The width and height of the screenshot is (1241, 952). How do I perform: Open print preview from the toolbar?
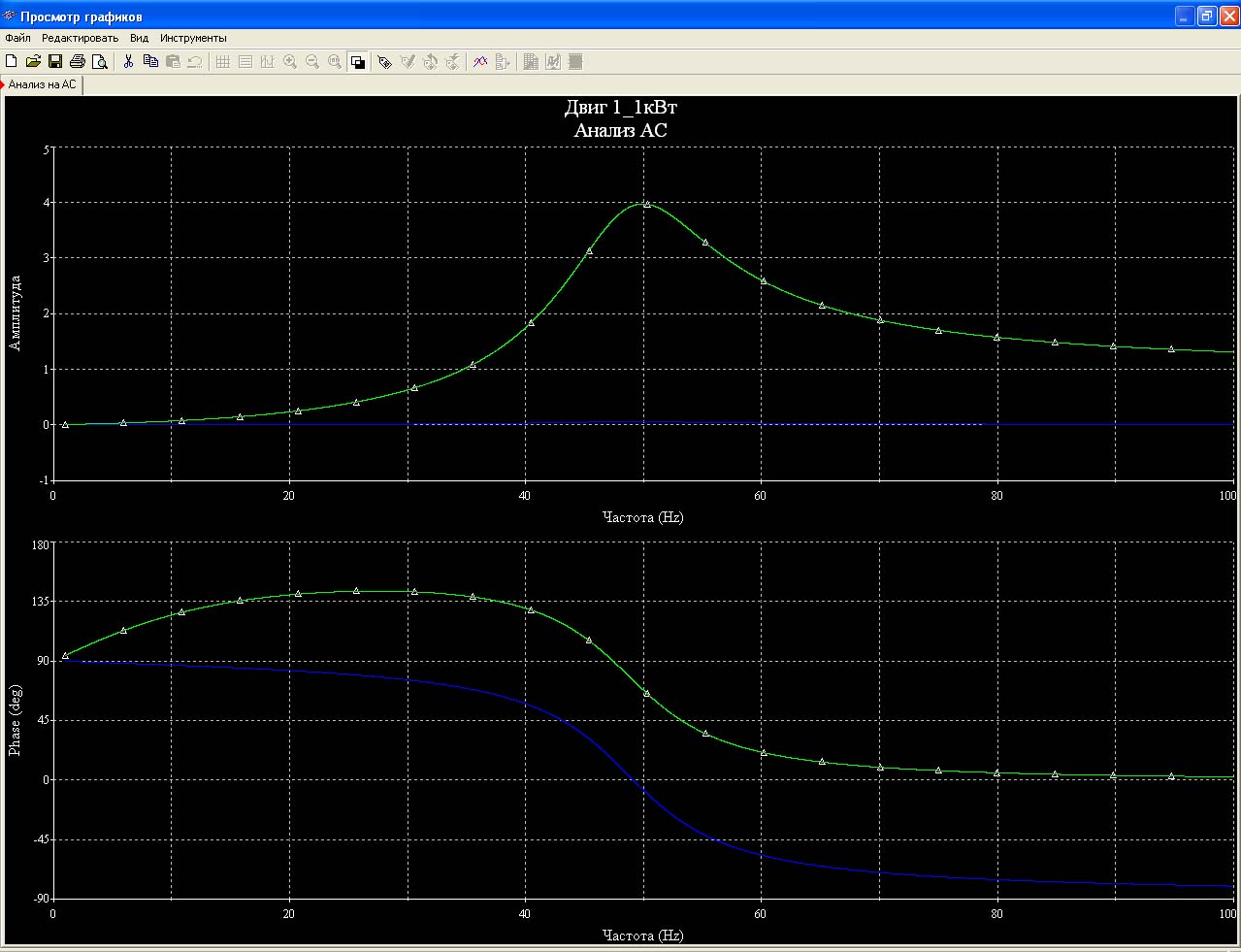(x=99, y=62)
